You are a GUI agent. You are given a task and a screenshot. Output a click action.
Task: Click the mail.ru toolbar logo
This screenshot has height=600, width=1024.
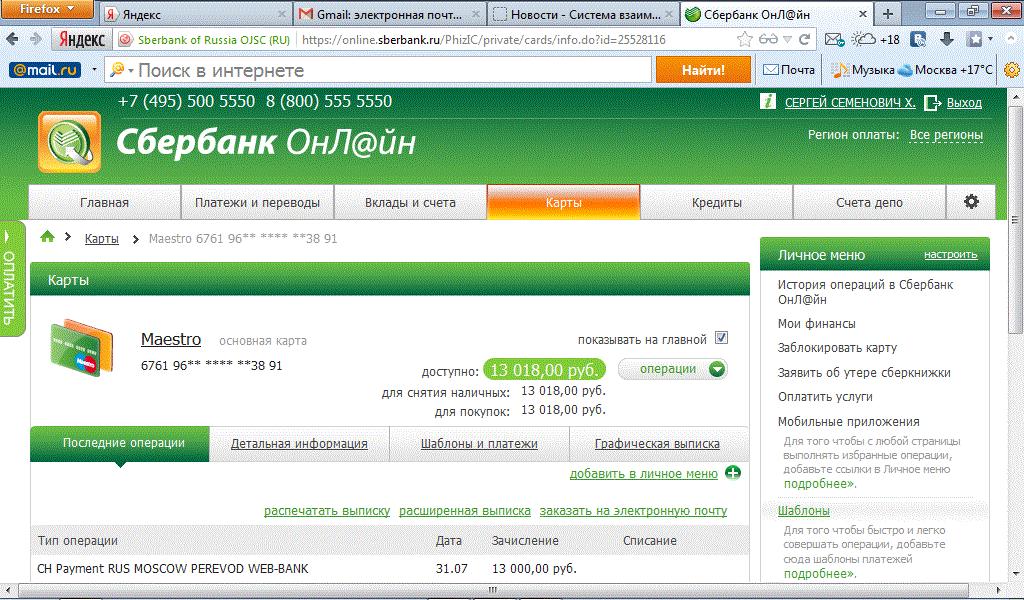click(45, 70)
